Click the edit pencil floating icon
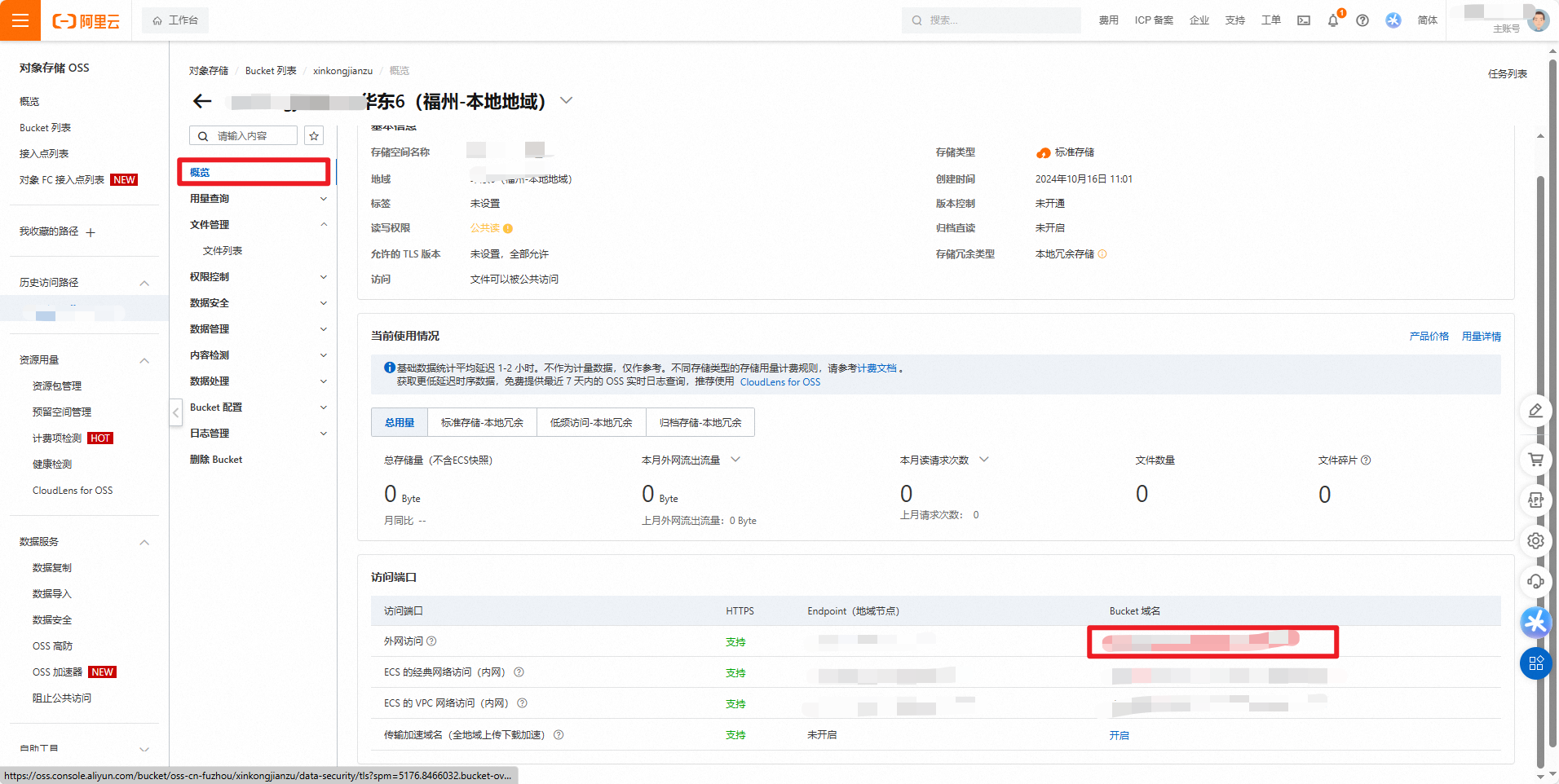 click(x=1535, y=411)
